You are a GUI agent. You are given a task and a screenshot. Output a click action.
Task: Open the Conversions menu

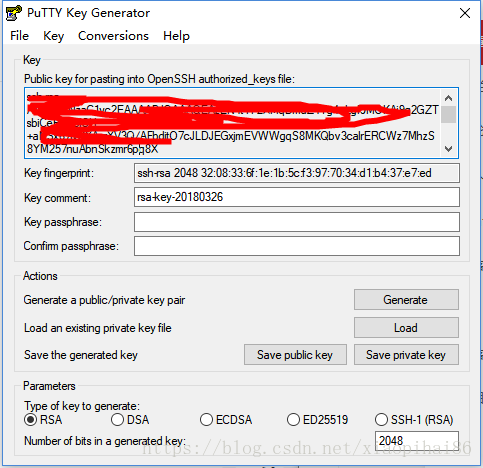[113, 36]
